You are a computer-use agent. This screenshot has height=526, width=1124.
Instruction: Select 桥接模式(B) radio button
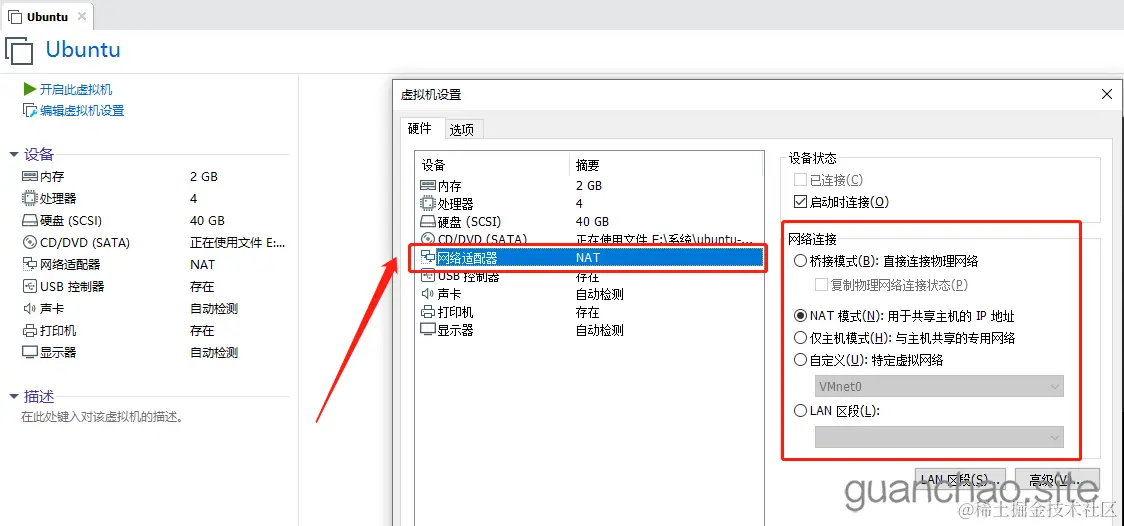pos(800,262)
